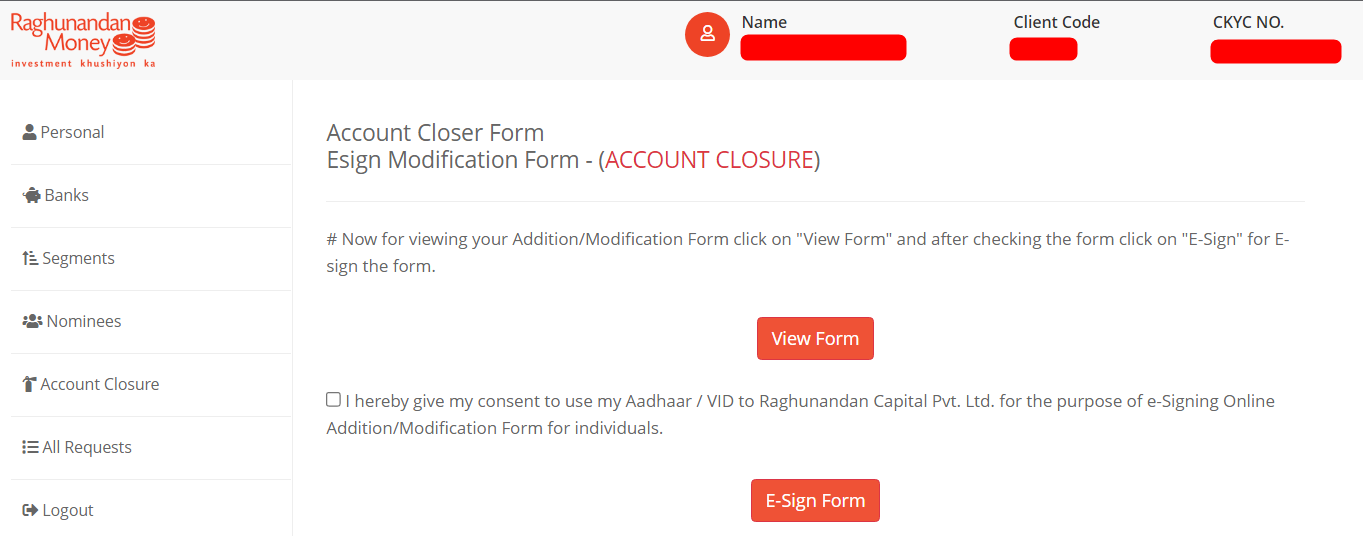This screenshot has height=536, width=1363.
Task: Click the View Form button
Action: (815, 338)
